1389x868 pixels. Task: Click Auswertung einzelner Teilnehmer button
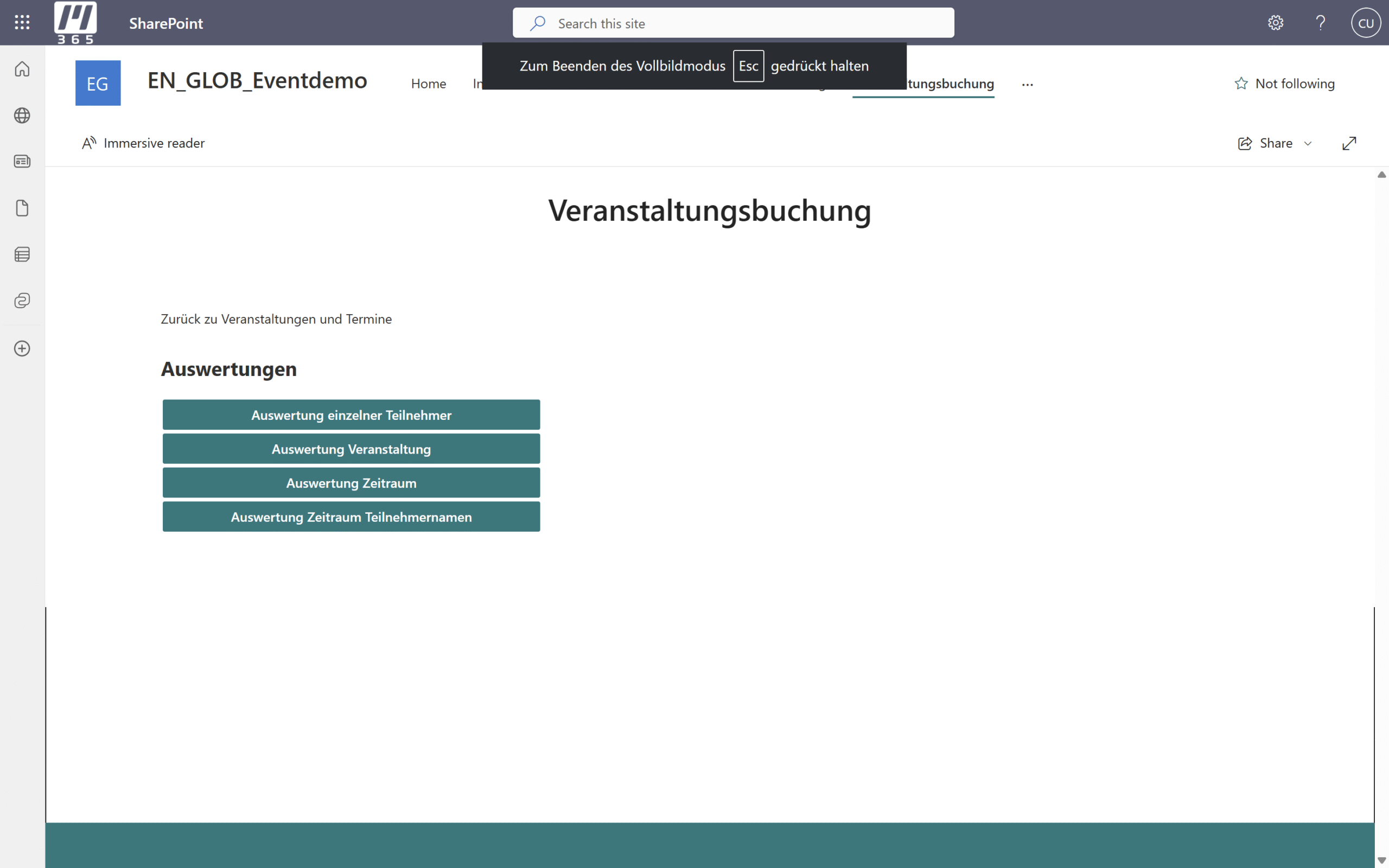(x=351, y=414)
